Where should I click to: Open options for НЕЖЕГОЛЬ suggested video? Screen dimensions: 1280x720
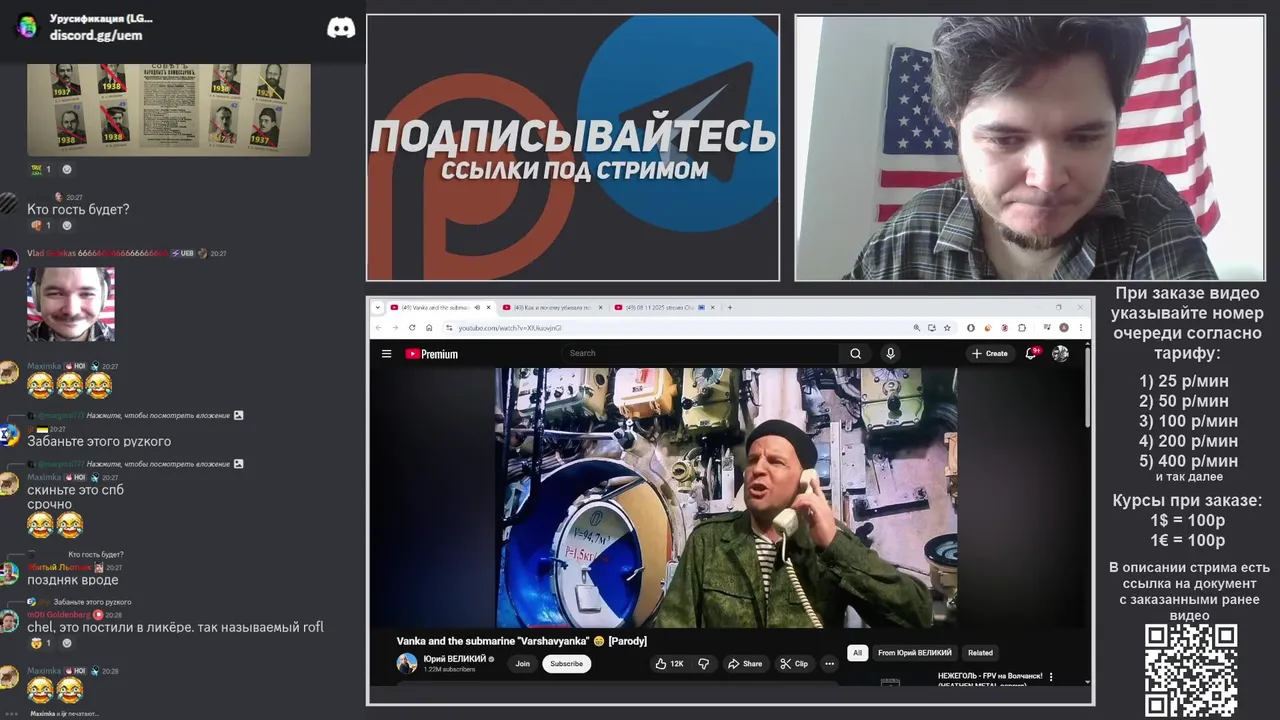click(x=1051, y=677)
